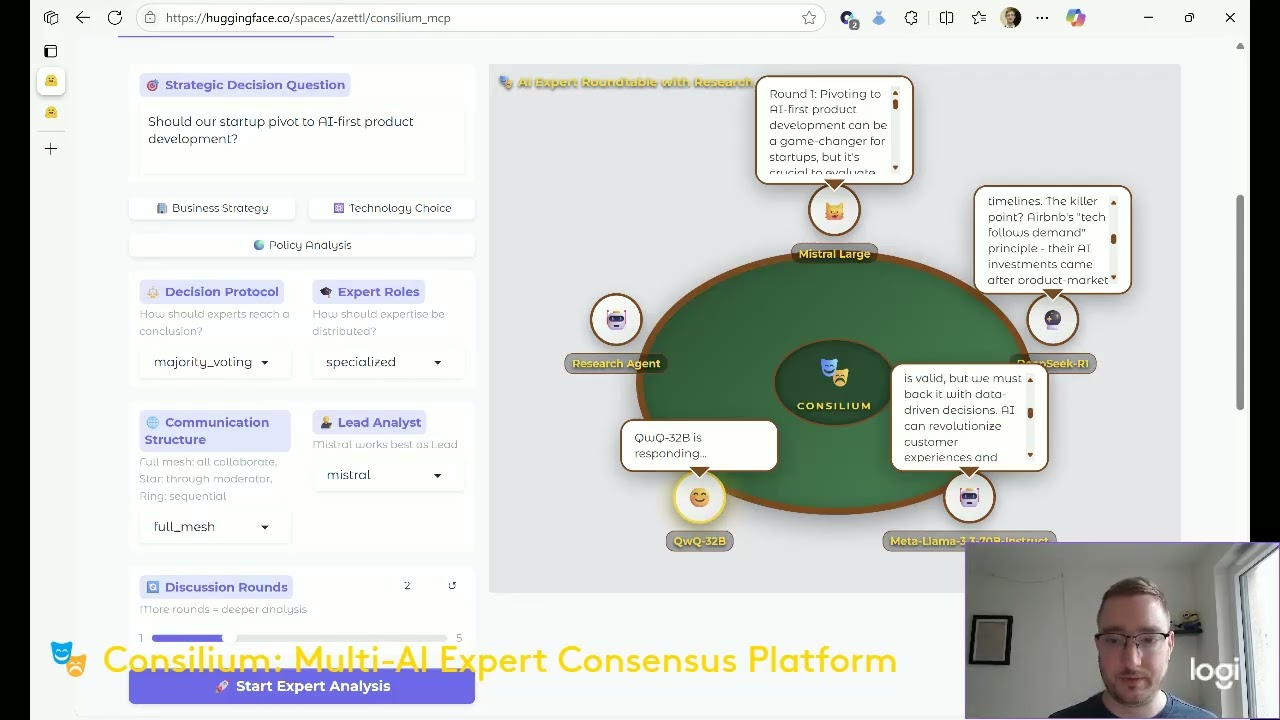Reset discussion rounds with the refresh icon
The height and width of the screenshot is (720, 1280).
point(452,586)
